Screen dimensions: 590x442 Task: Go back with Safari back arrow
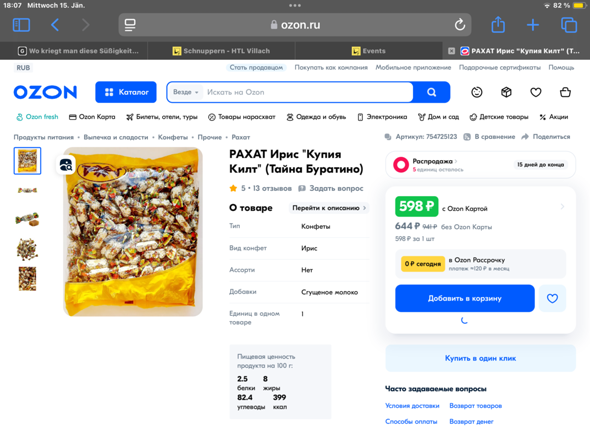[x=55, y=25]
